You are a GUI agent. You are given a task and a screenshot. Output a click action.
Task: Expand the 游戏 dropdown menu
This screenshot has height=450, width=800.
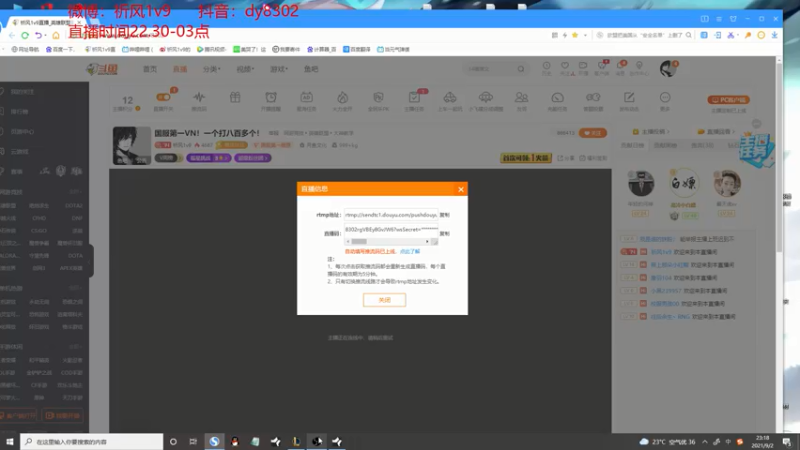pos(279,69)
